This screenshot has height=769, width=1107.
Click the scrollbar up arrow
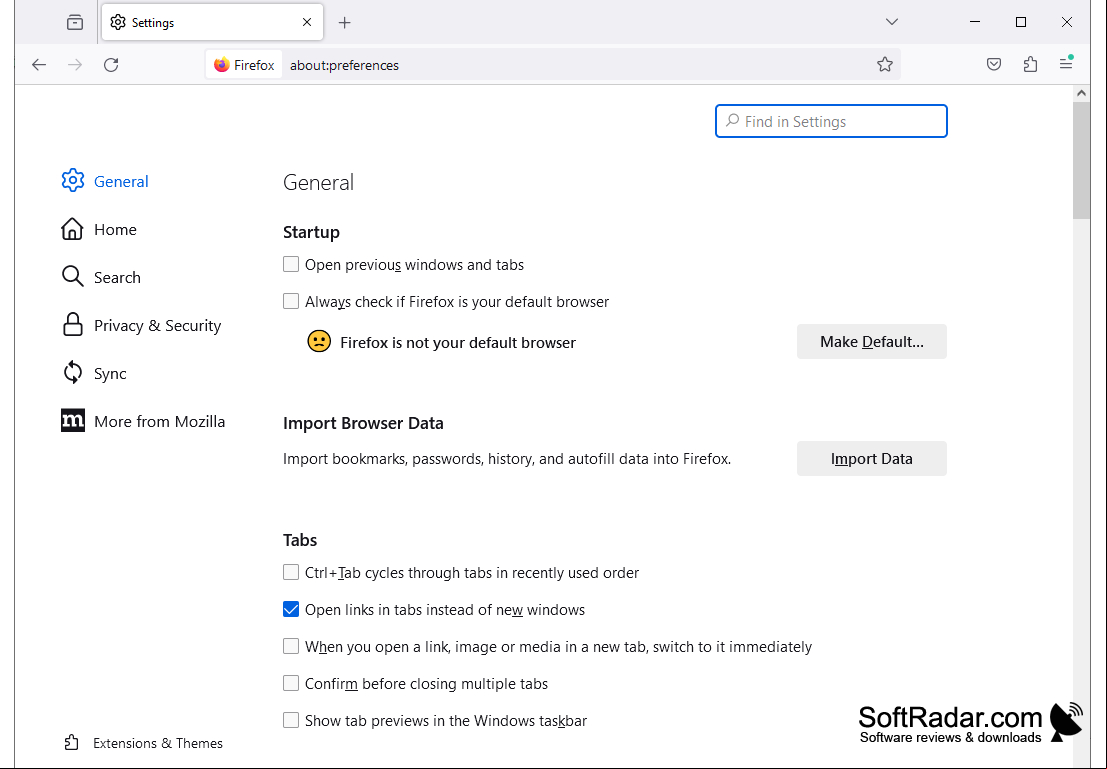[1081, 93]
